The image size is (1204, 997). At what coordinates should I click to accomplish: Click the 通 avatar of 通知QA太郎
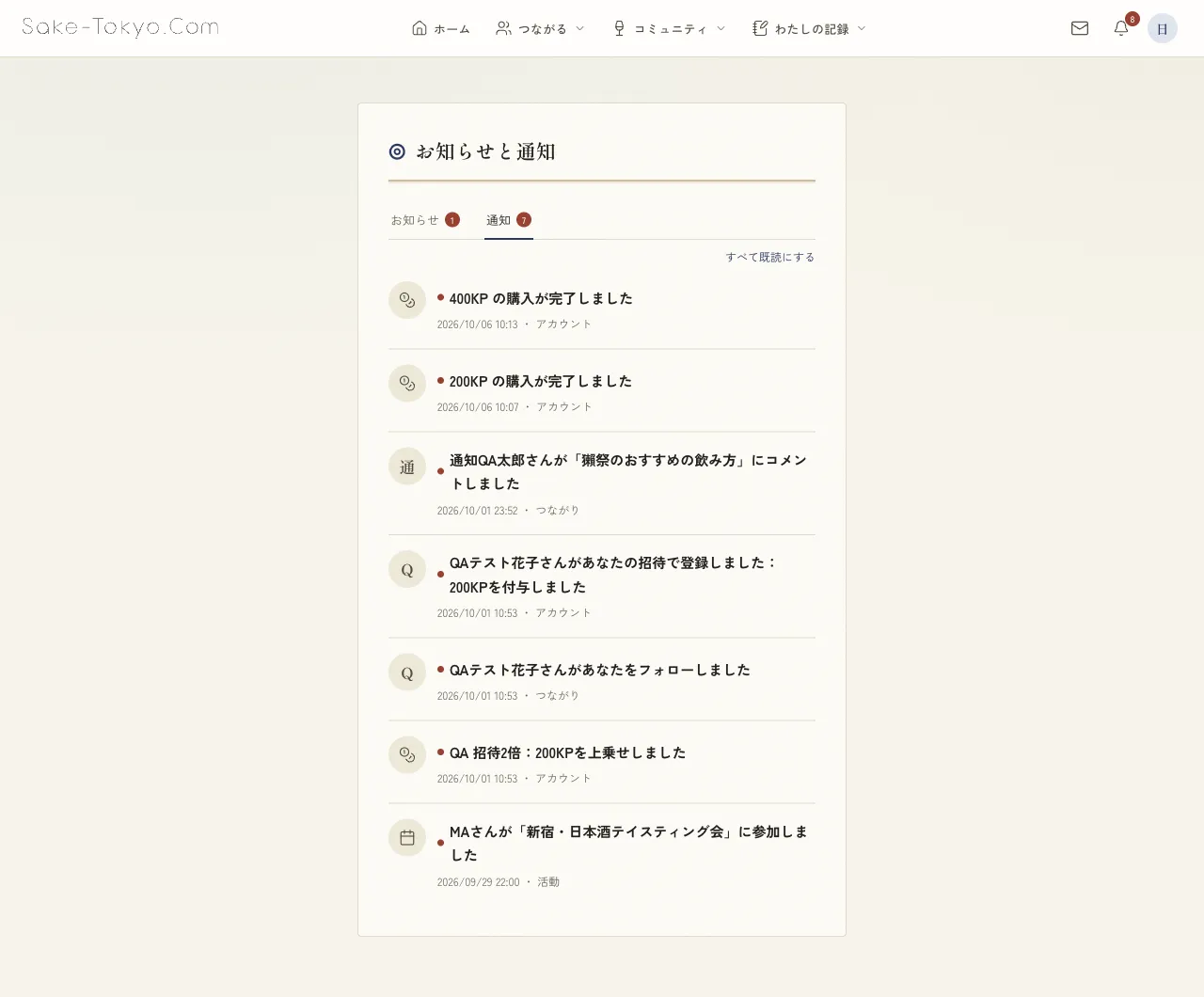coord(407,467)
